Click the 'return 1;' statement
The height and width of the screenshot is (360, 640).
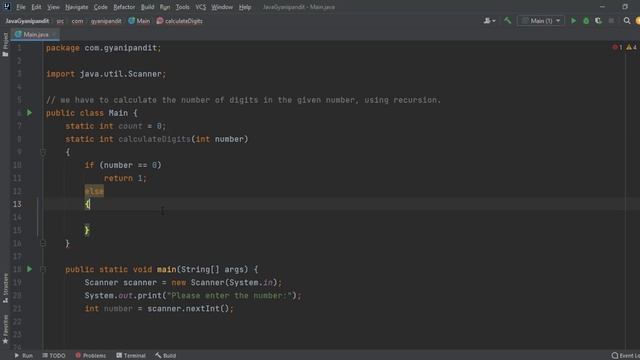[125, 178]
